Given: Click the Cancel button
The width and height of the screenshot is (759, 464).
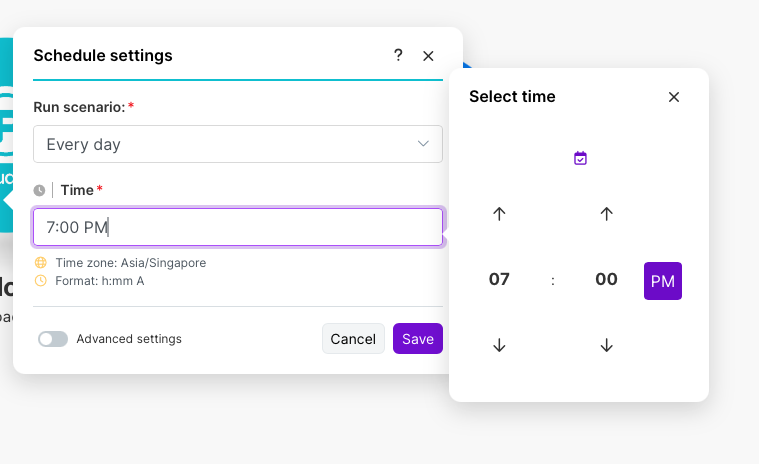Looking at the screenshot, I should 353,339.
